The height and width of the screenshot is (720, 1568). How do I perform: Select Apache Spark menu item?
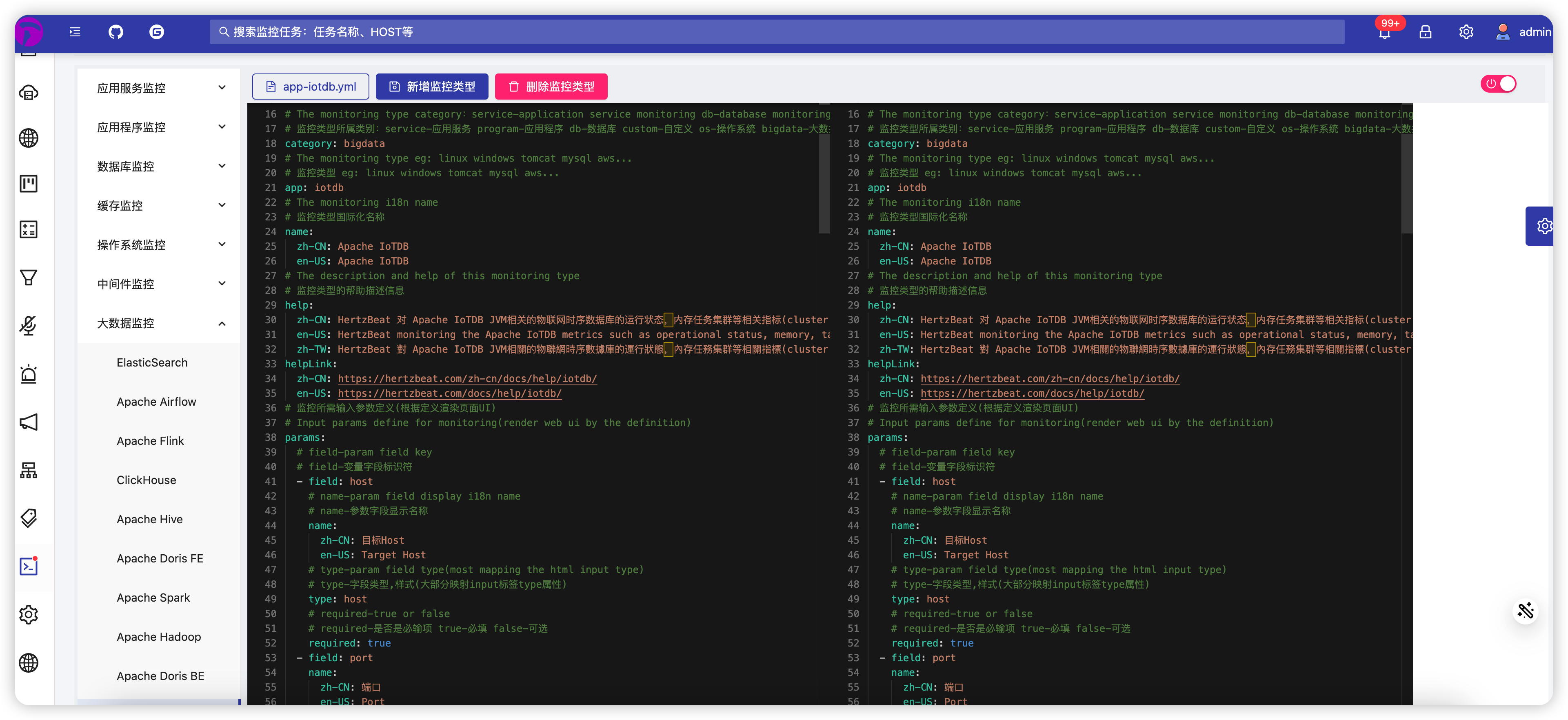(153, 598)
